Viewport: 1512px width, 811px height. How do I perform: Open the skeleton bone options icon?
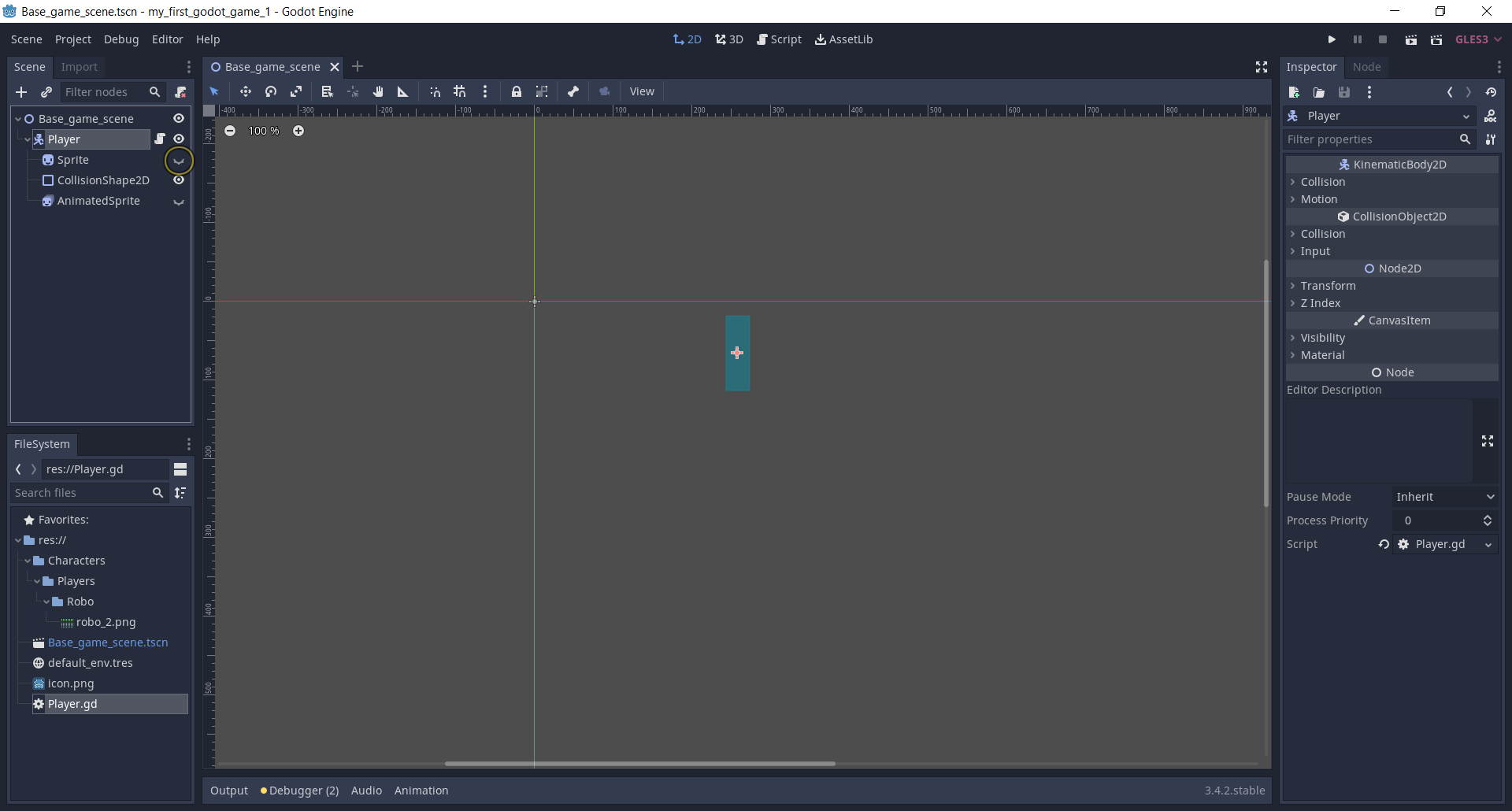[x=573, y=91]
